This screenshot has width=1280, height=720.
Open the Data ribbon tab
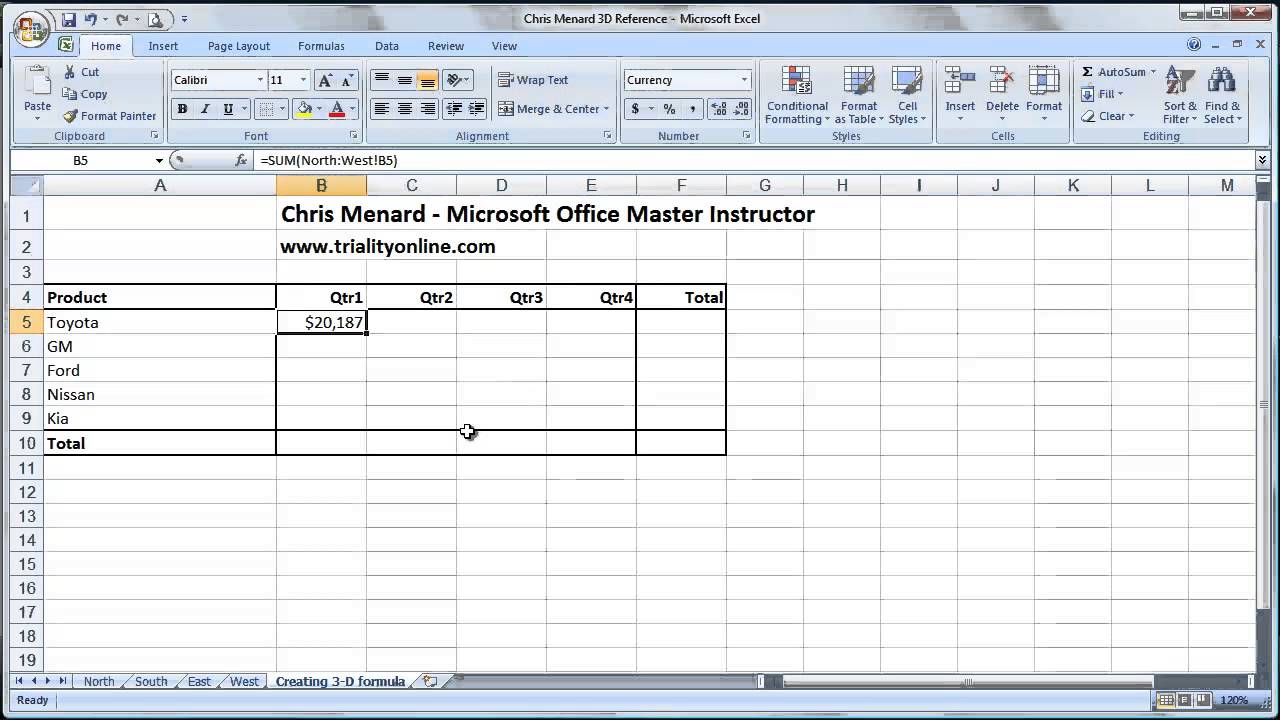tap(387, 46)
